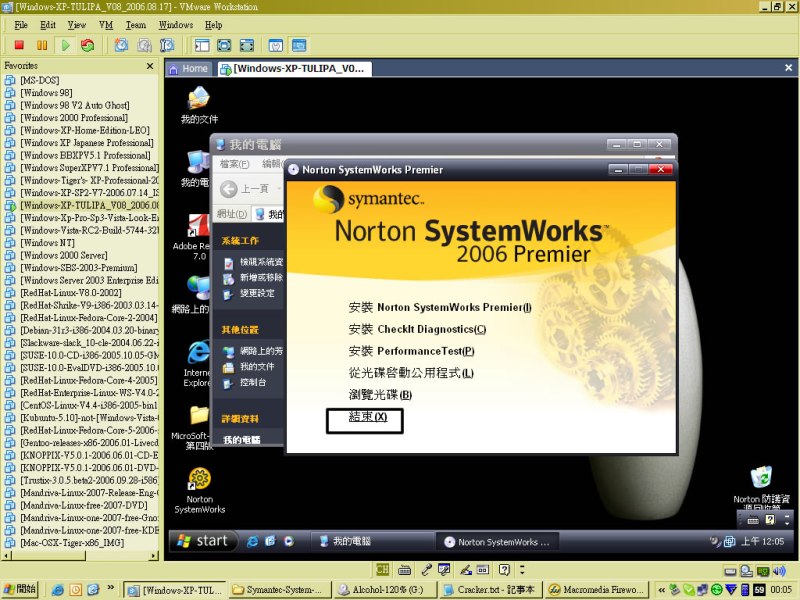Screen dimensions: 800x600
Task: Open the Windows menu
Action: point(176,24)
